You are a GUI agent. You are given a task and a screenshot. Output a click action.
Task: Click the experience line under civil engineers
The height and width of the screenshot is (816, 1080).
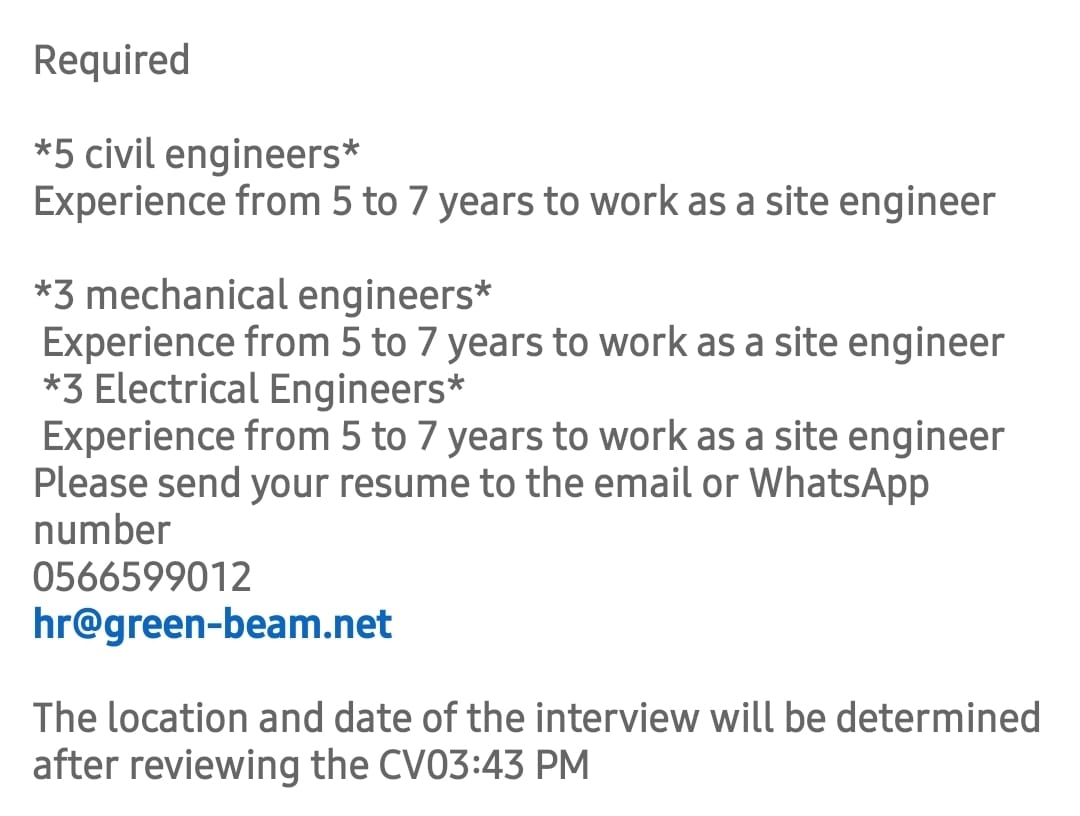515,202
